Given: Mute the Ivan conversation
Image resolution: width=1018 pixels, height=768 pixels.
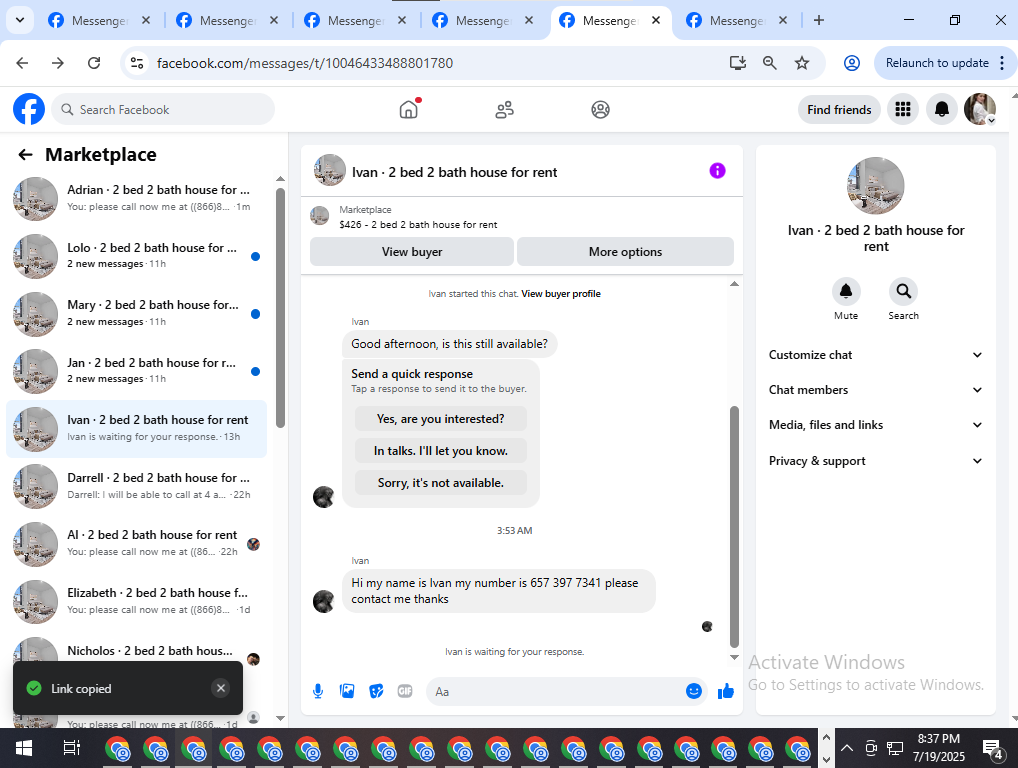Looking at the screenshot, I should 846,291.
